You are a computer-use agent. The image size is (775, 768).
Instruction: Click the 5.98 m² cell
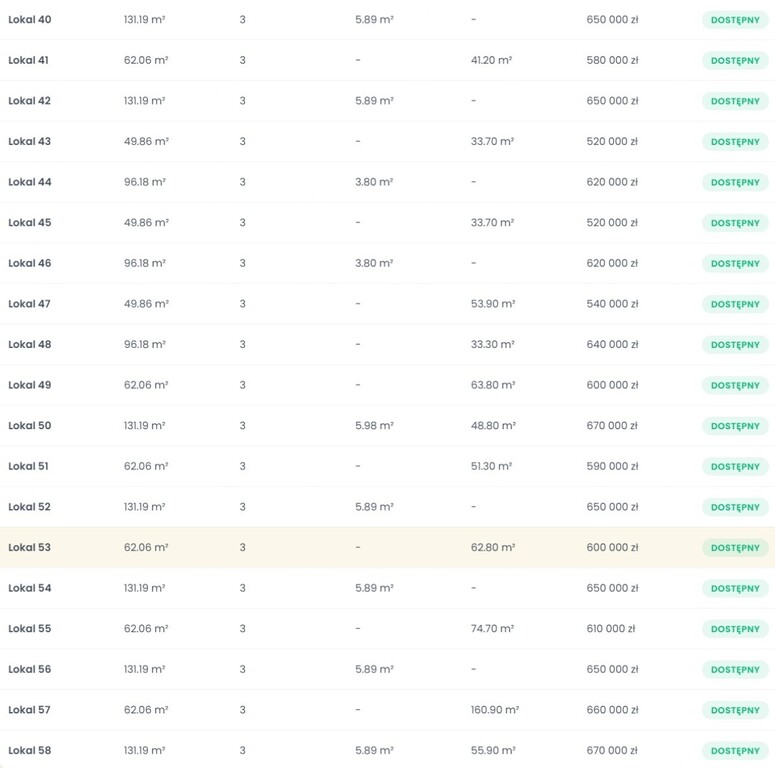click(x=374, y=426)
